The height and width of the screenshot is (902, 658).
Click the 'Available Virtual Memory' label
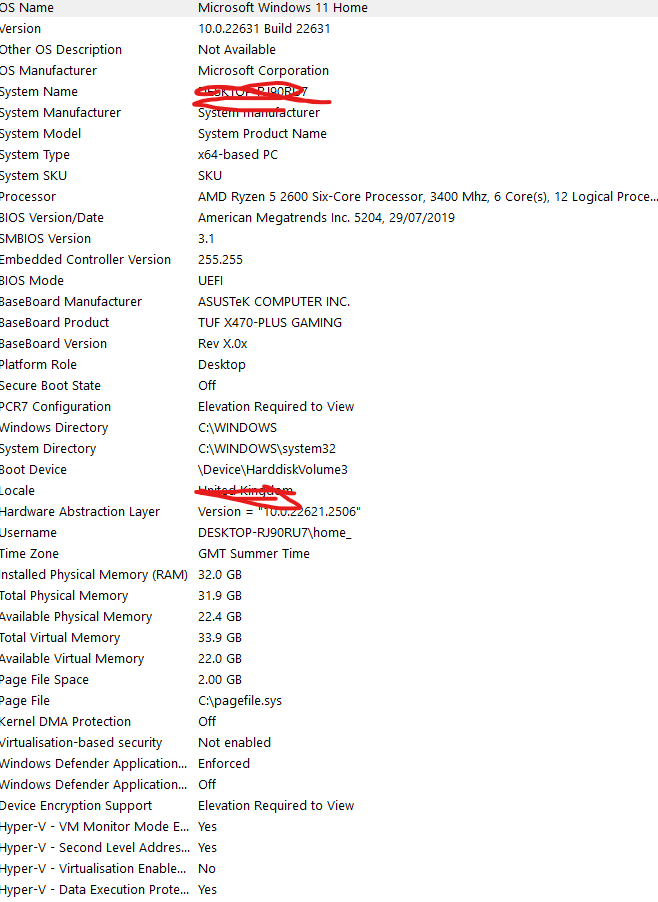point(72,659)
